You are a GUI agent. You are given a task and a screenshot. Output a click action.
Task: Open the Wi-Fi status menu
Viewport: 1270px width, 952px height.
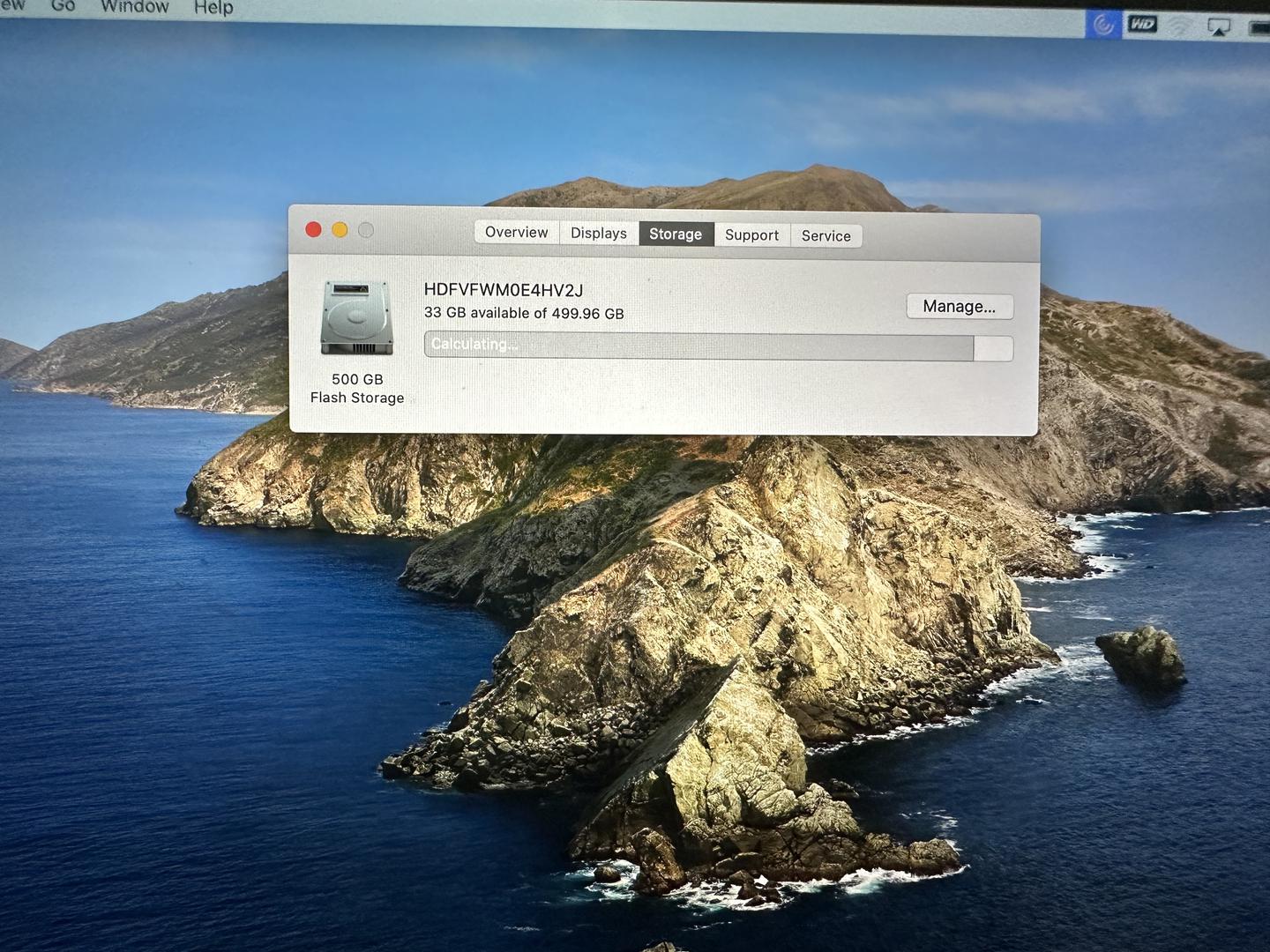(1180, 26)
